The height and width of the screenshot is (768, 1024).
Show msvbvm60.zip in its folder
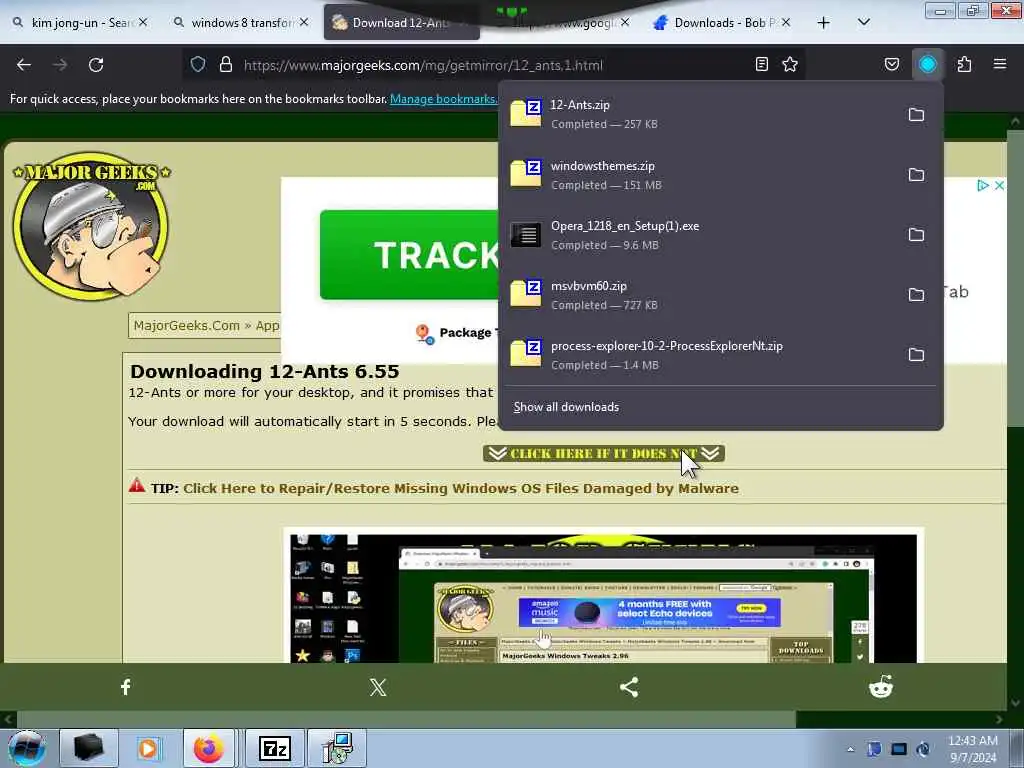[916, 295]
